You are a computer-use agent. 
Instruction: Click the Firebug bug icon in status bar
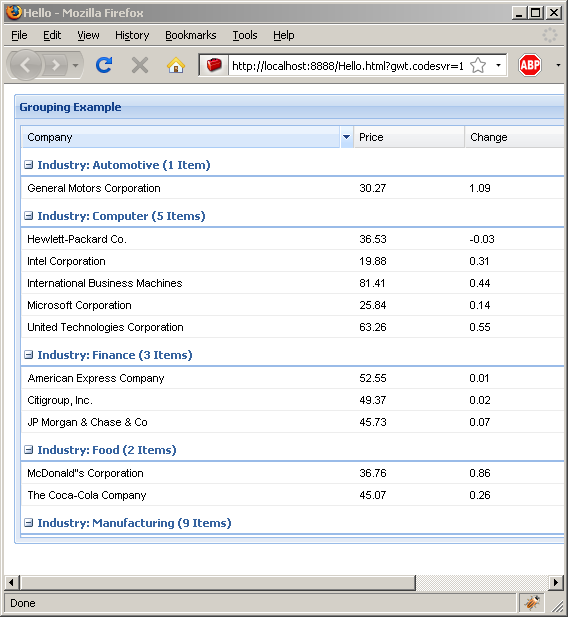(532, 602)
